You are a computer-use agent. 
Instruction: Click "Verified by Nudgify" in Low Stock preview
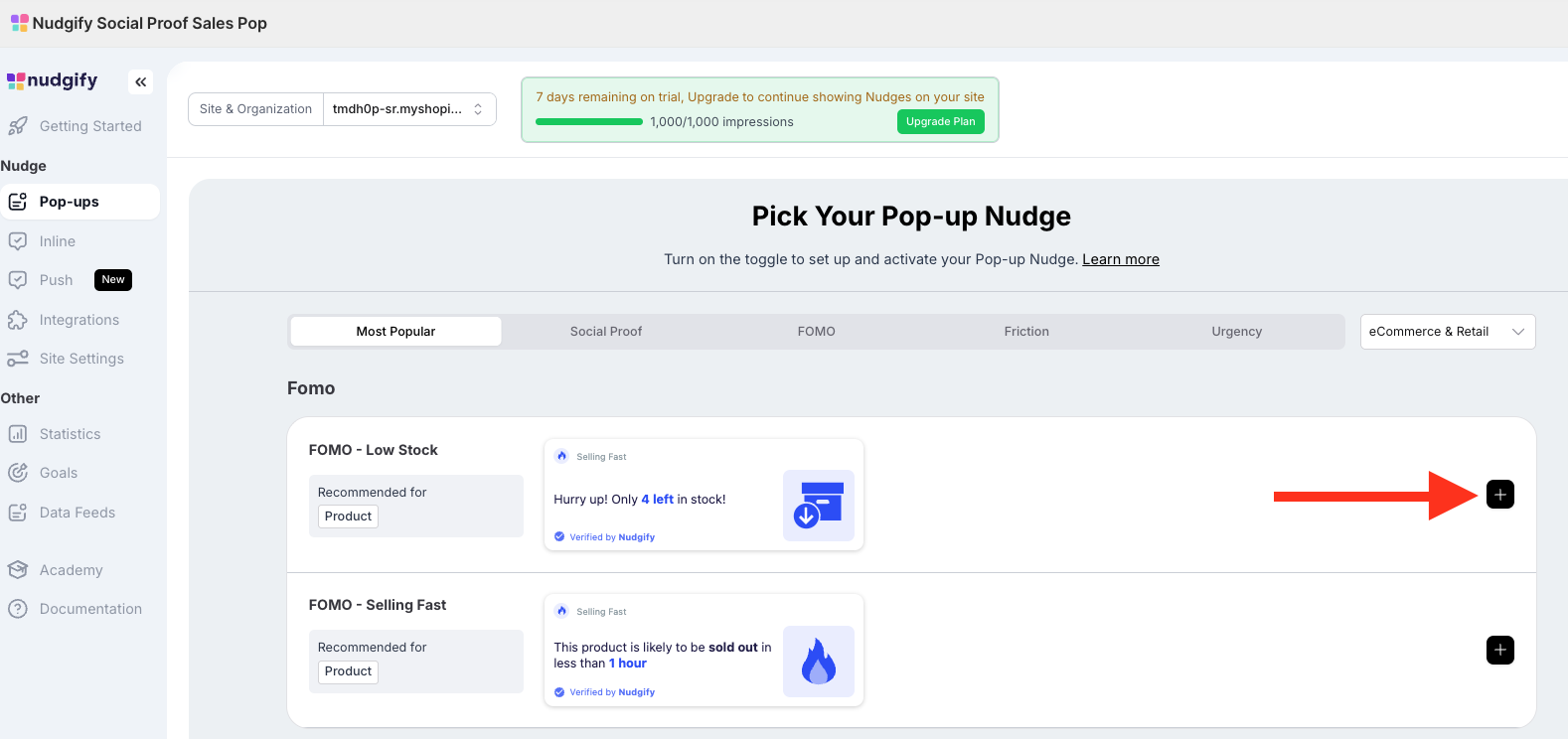pyautogui.click(x=612, y=537)
